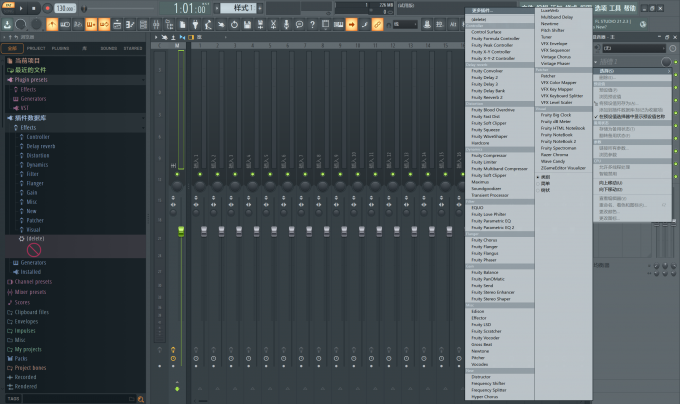Adjust the 插入 1 pan knob
The height and width of the screenshot is (404, 680).
coord(200,186)
